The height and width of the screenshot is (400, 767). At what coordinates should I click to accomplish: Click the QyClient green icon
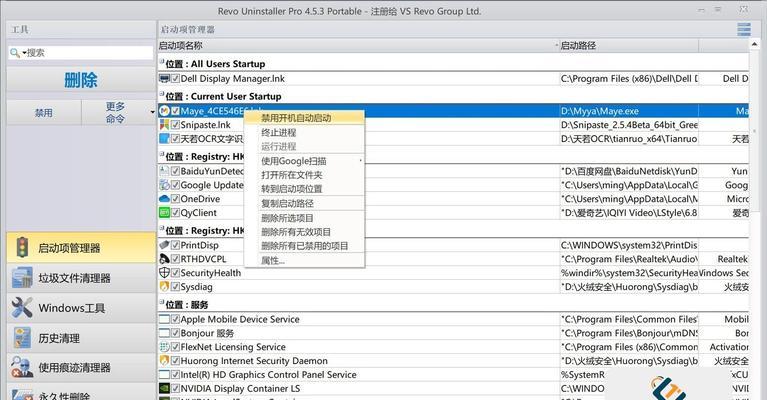tap(164, 213)
